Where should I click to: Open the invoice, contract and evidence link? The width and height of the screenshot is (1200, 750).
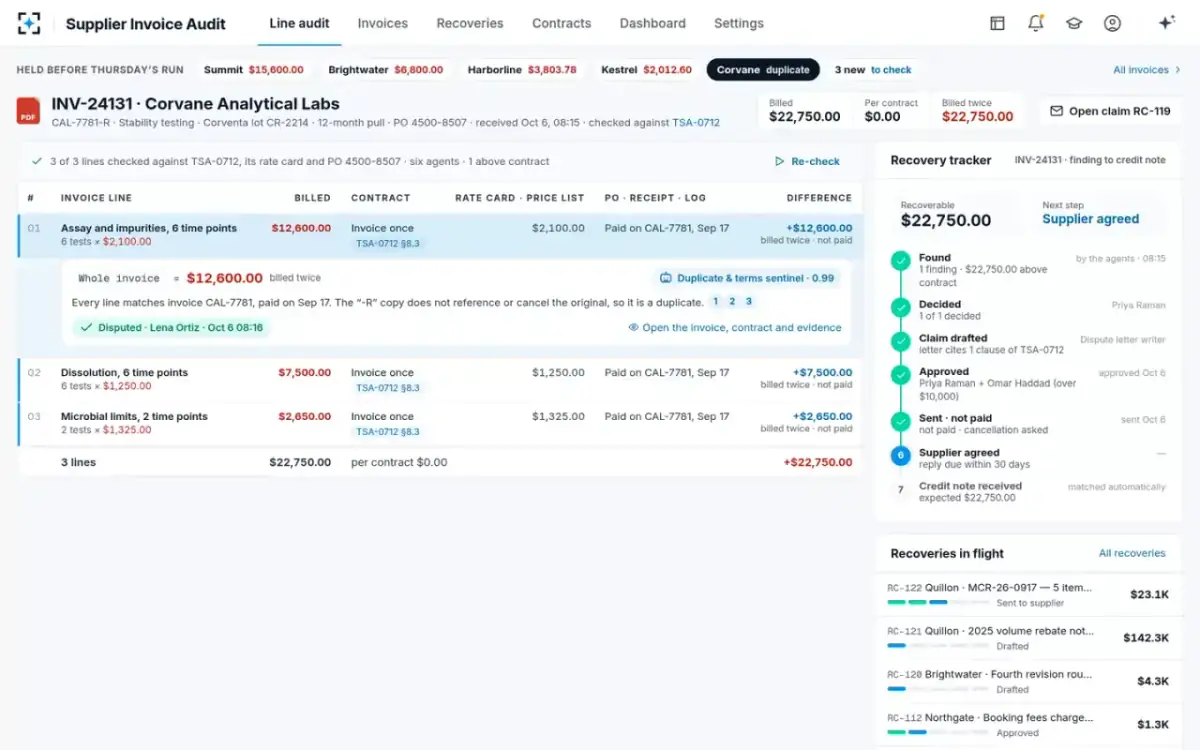click(735, 327)
